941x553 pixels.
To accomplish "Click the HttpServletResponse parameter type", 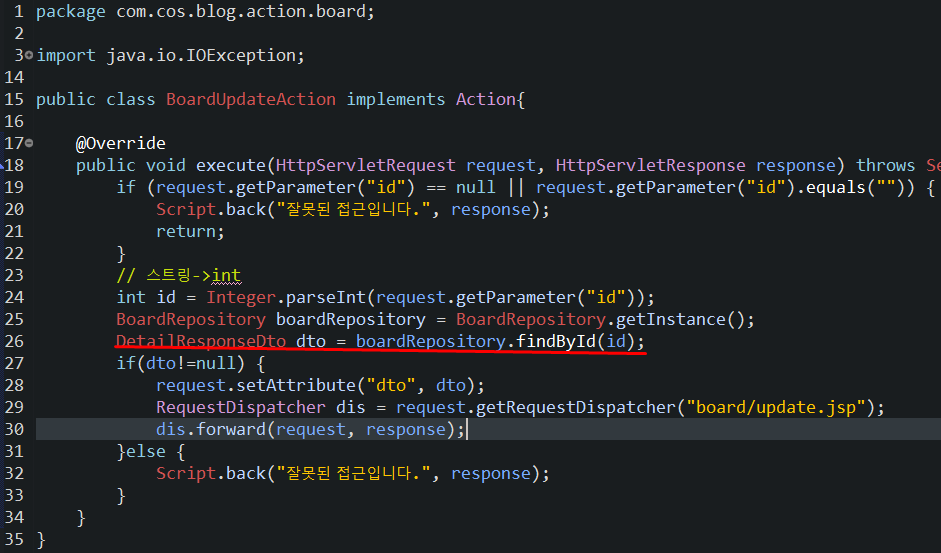I will 651,165.
